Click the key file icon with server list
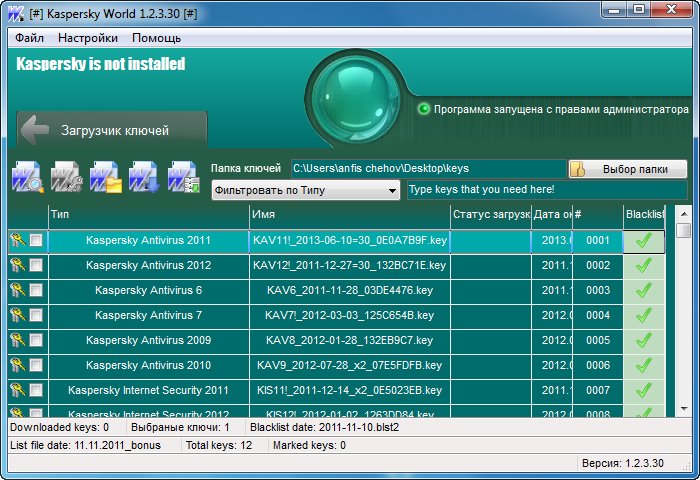Screen dimensions: 700x480 pos(184,177)
